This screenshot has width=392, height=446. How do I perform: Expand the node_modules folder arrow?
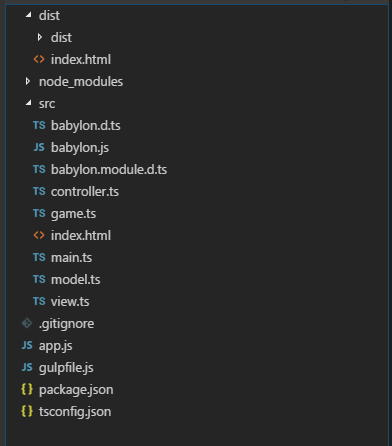(28, 81)
